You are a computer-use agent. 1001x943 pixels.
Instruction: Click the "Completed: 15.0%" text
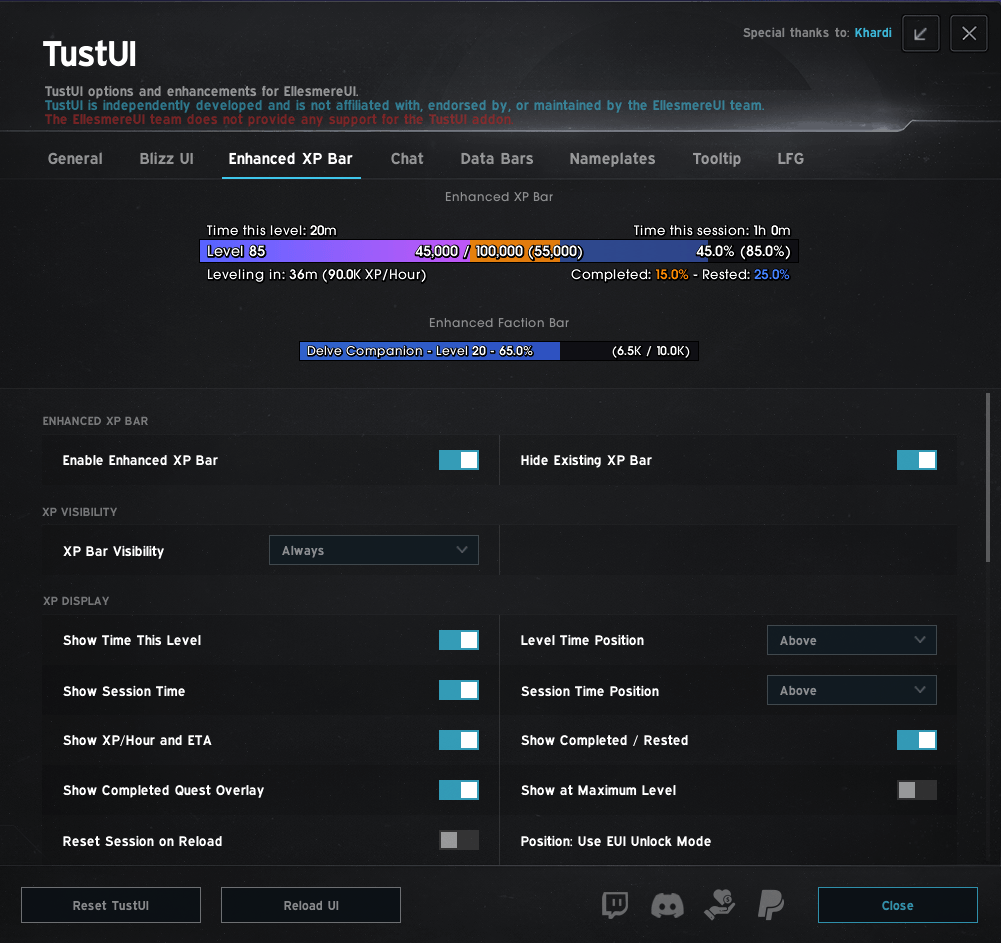pos(629,275)
